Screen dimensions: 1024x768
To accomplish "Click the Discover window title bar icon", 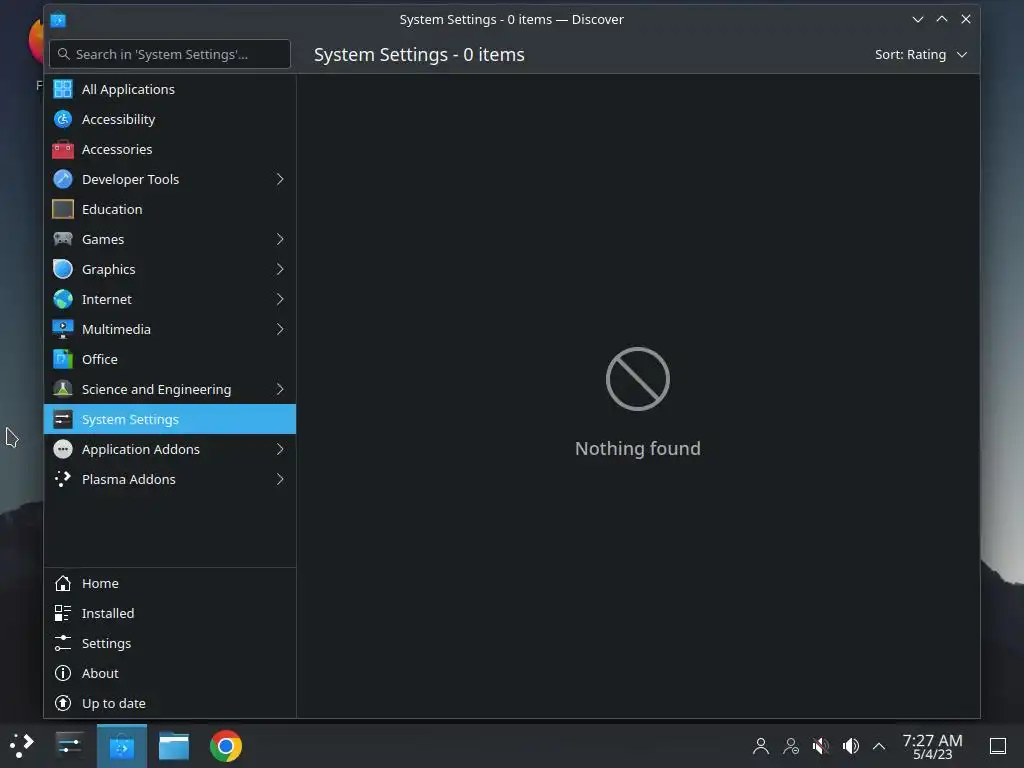I will click(58, 20).
